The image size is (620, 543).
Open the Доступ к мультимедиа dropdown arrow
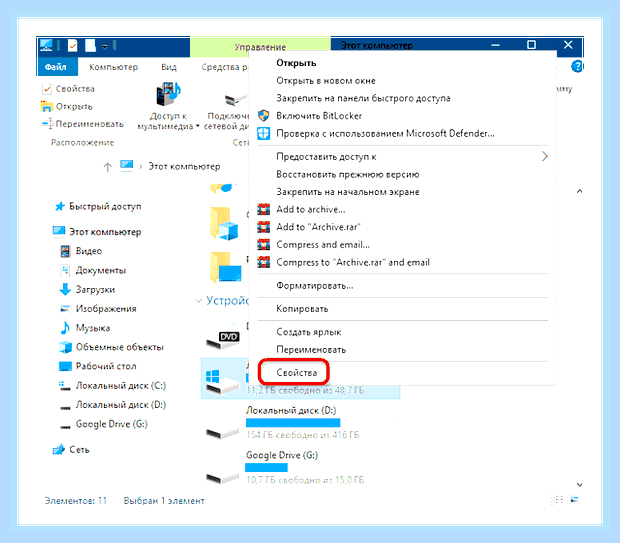(197, 127)
